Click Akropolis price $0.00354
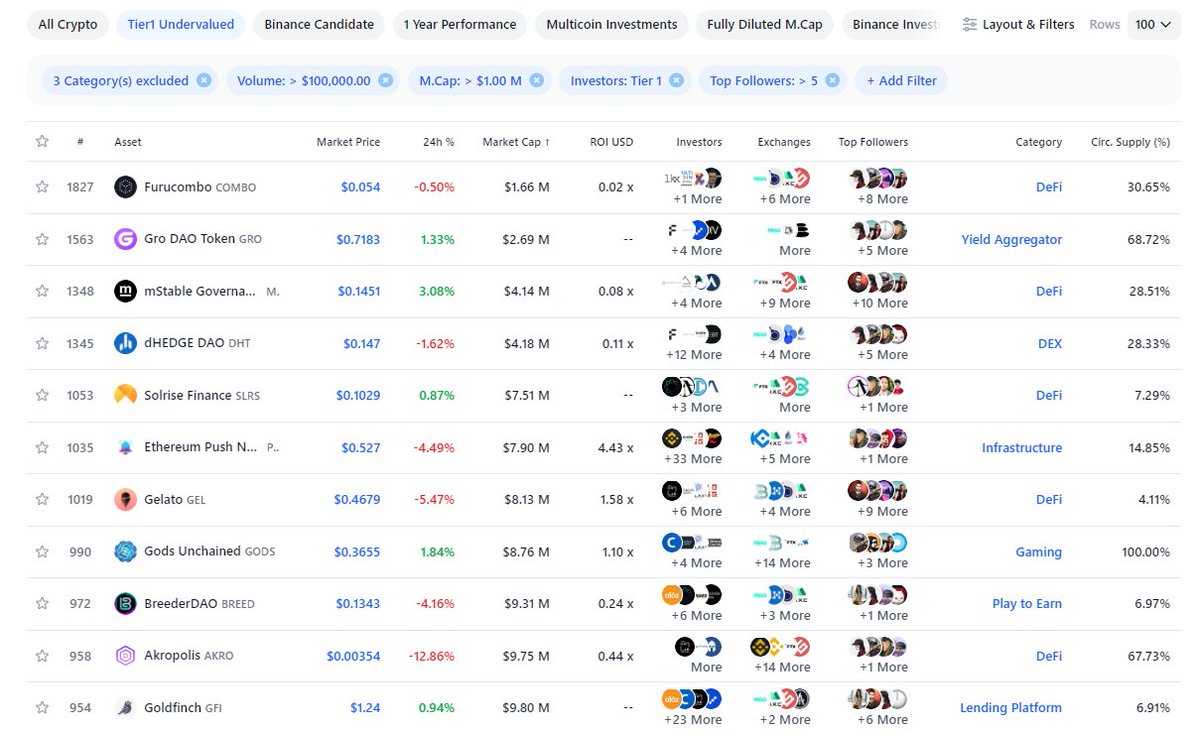Image resolution: width=1200 pixels, height=734 pixels. [x=353, y=656]
